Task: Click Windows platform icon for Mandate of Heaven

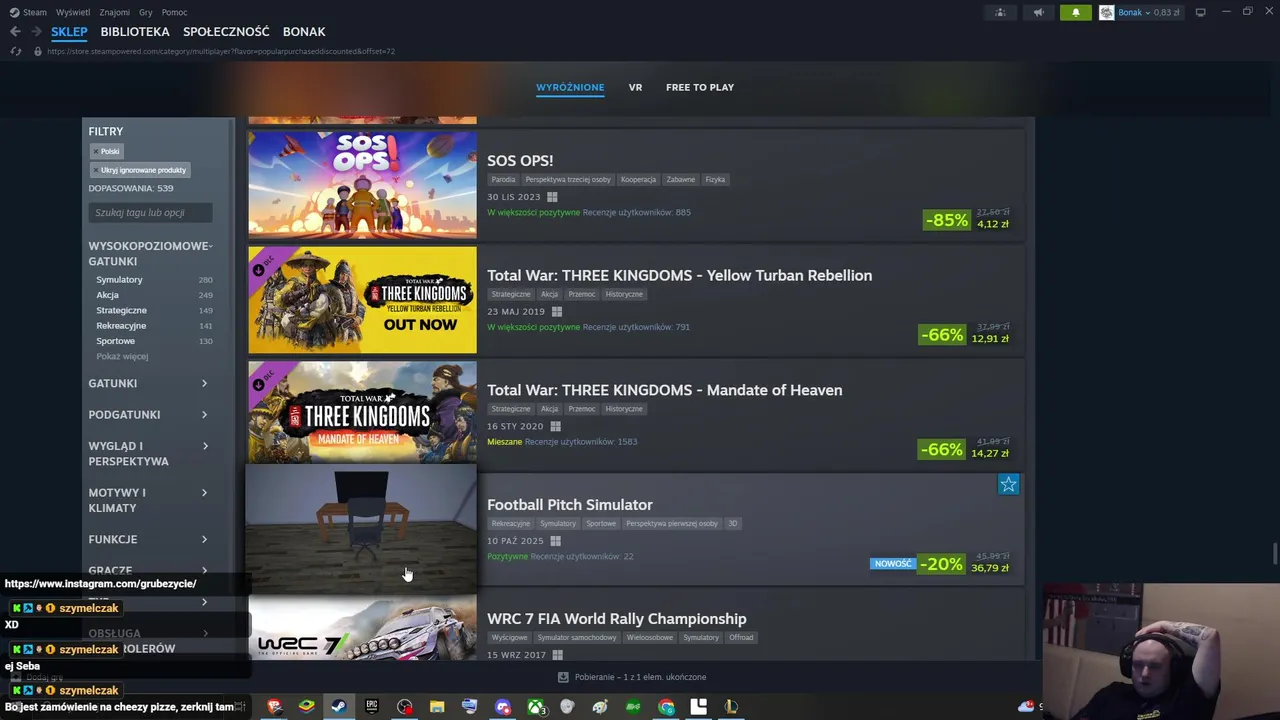Action: 555,426
